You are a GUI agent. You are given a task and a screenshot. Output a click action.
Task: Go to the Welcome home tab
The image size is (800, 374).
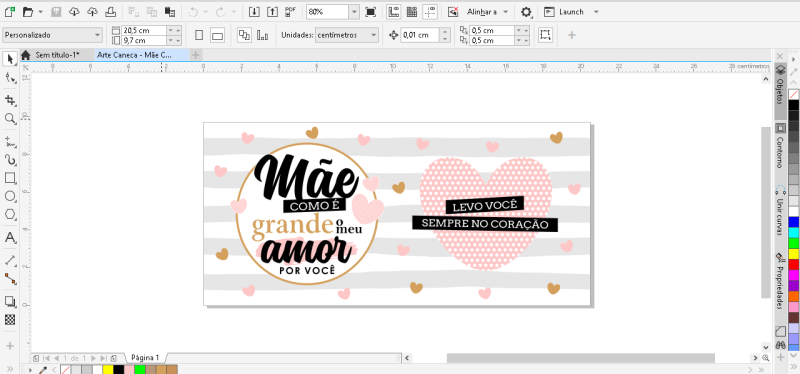tap(26, 55)
